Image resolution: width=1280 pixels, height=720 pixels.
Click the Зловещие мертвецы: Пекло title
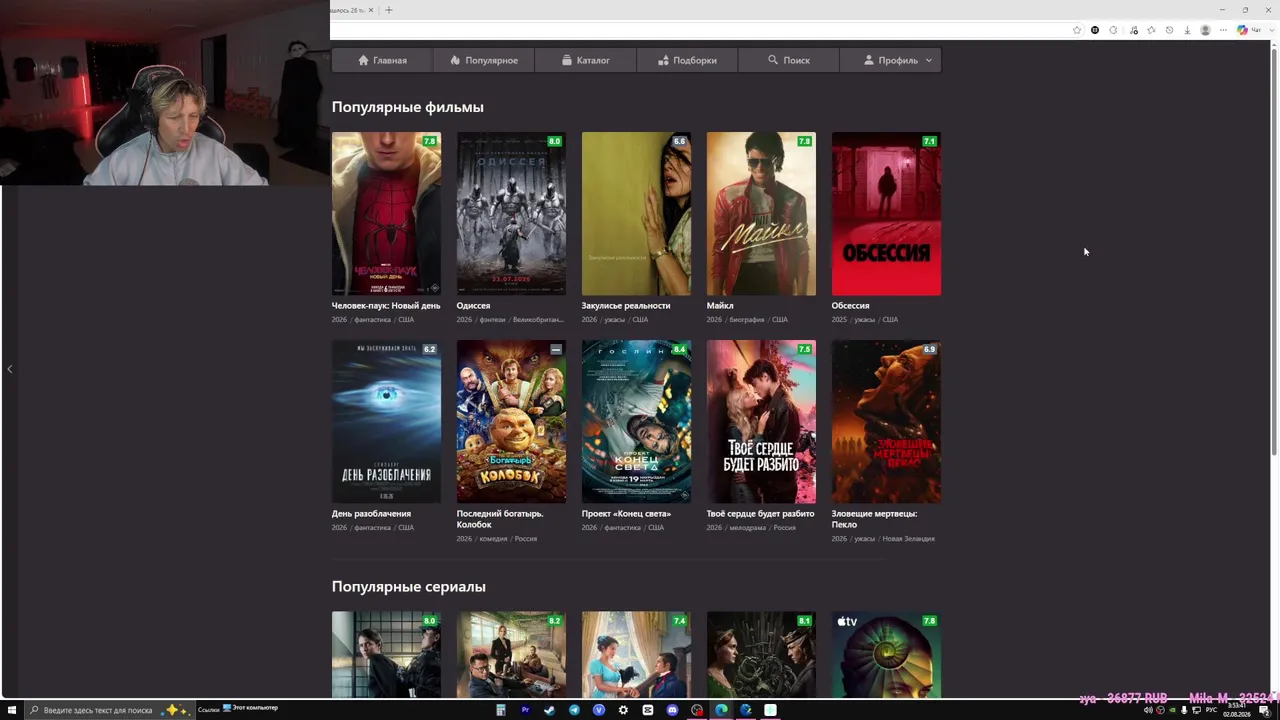coord(874,519)
